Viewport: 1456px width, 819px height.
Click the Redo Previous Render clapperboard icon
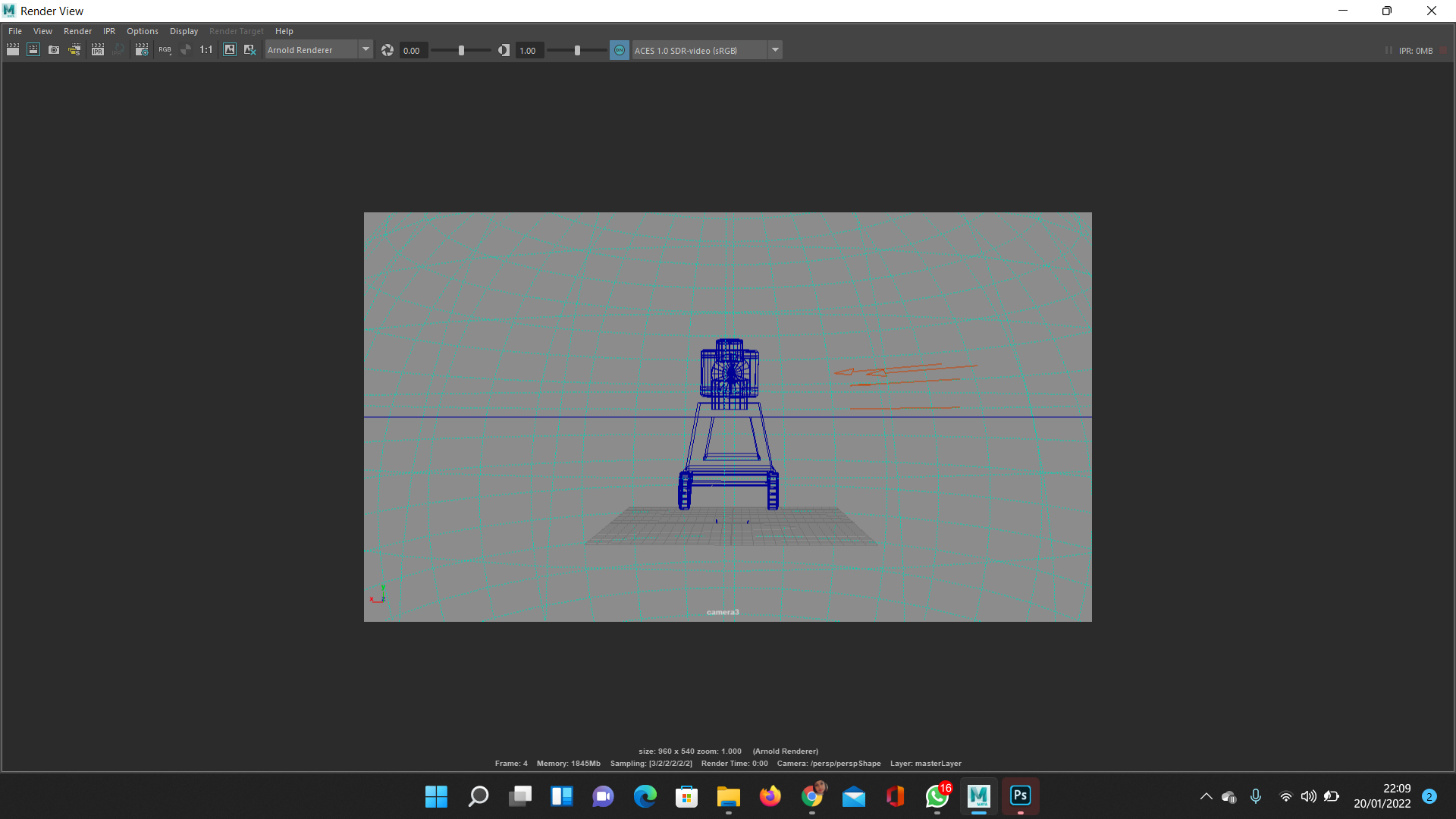click(x=13, y=50)
